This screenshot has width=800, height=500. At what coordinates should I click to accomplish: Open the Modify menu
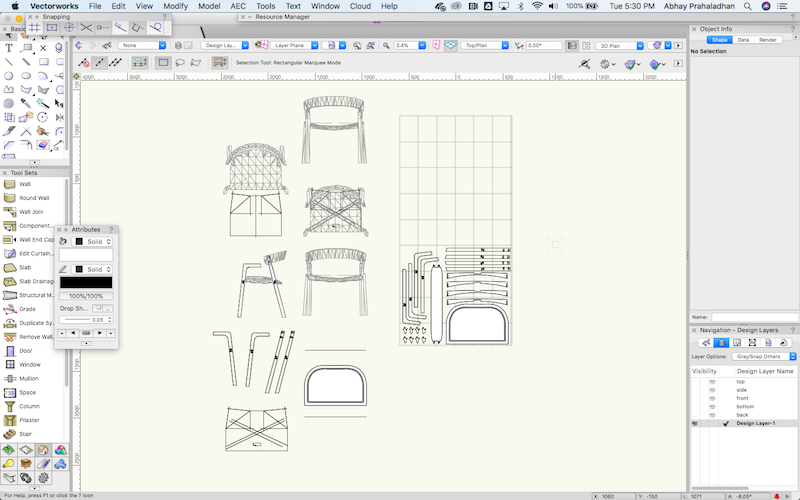click(x=175, y=6)
